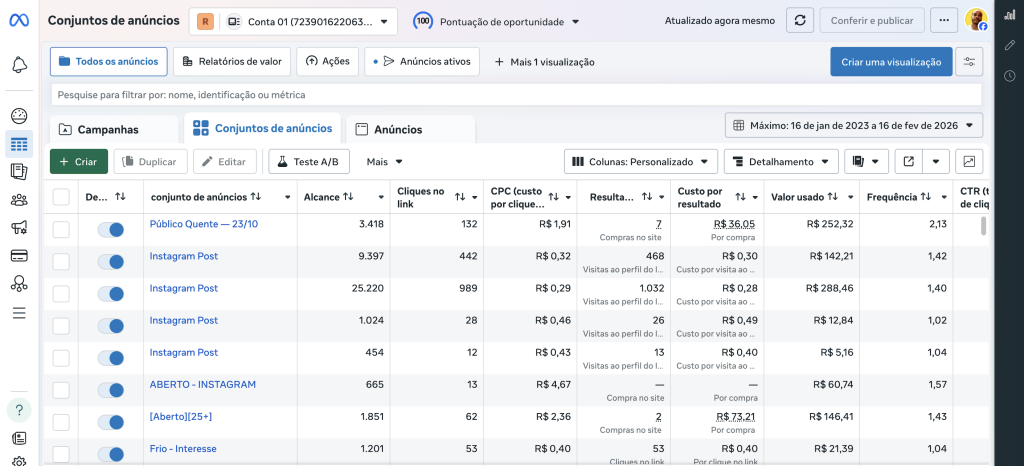This screenshot has width=1024, height=466.
Task: Click the megaphone advertising icon in sidebar
Action: pyautogui.click(x=19, y=227)
